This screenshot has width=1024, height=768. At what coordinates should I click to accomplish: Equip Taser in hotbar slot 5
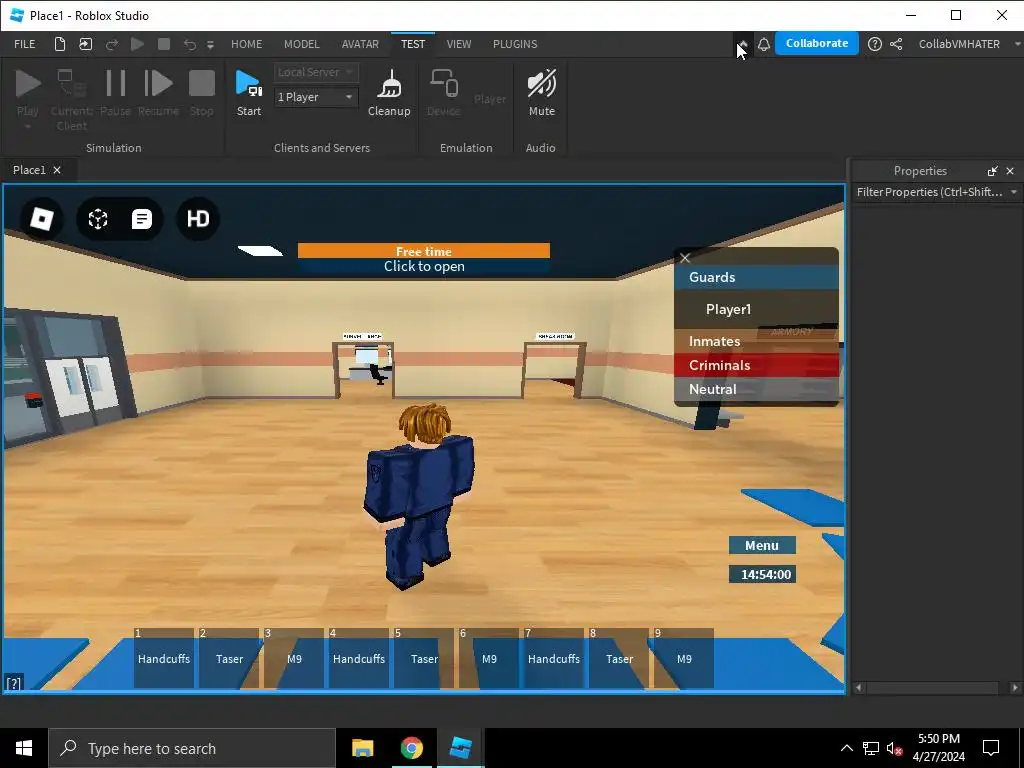(x=424, y=658)
